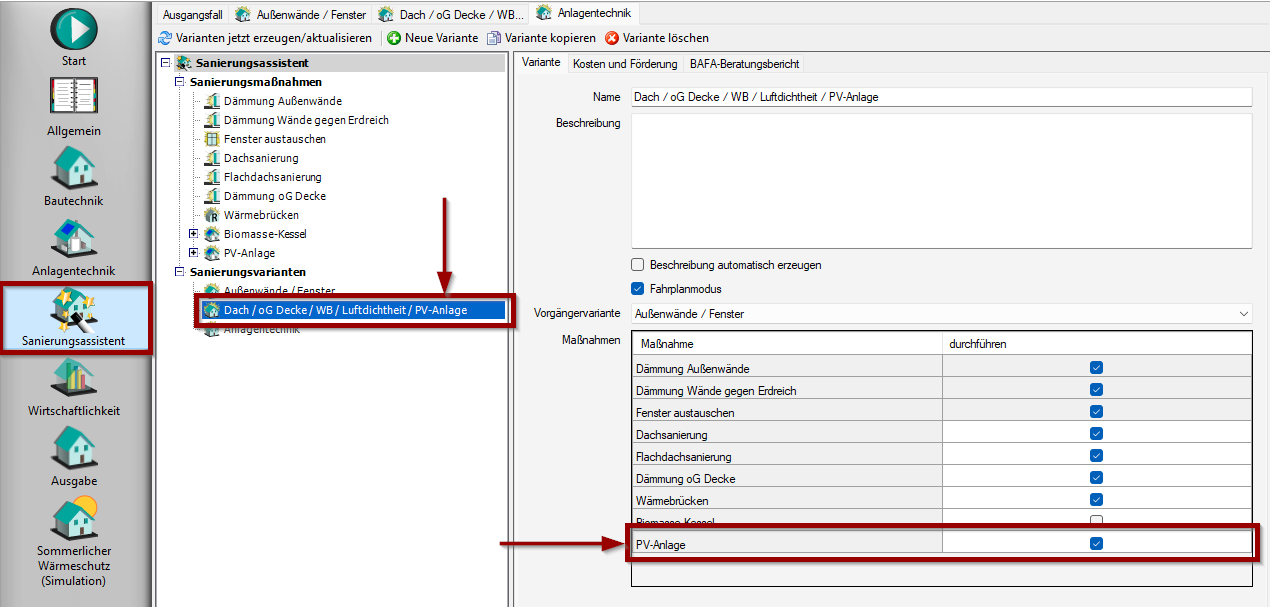Open Sommerlicher Wärmeschutz simulation icon
1270x607 pixels.
tap(74, 518)
